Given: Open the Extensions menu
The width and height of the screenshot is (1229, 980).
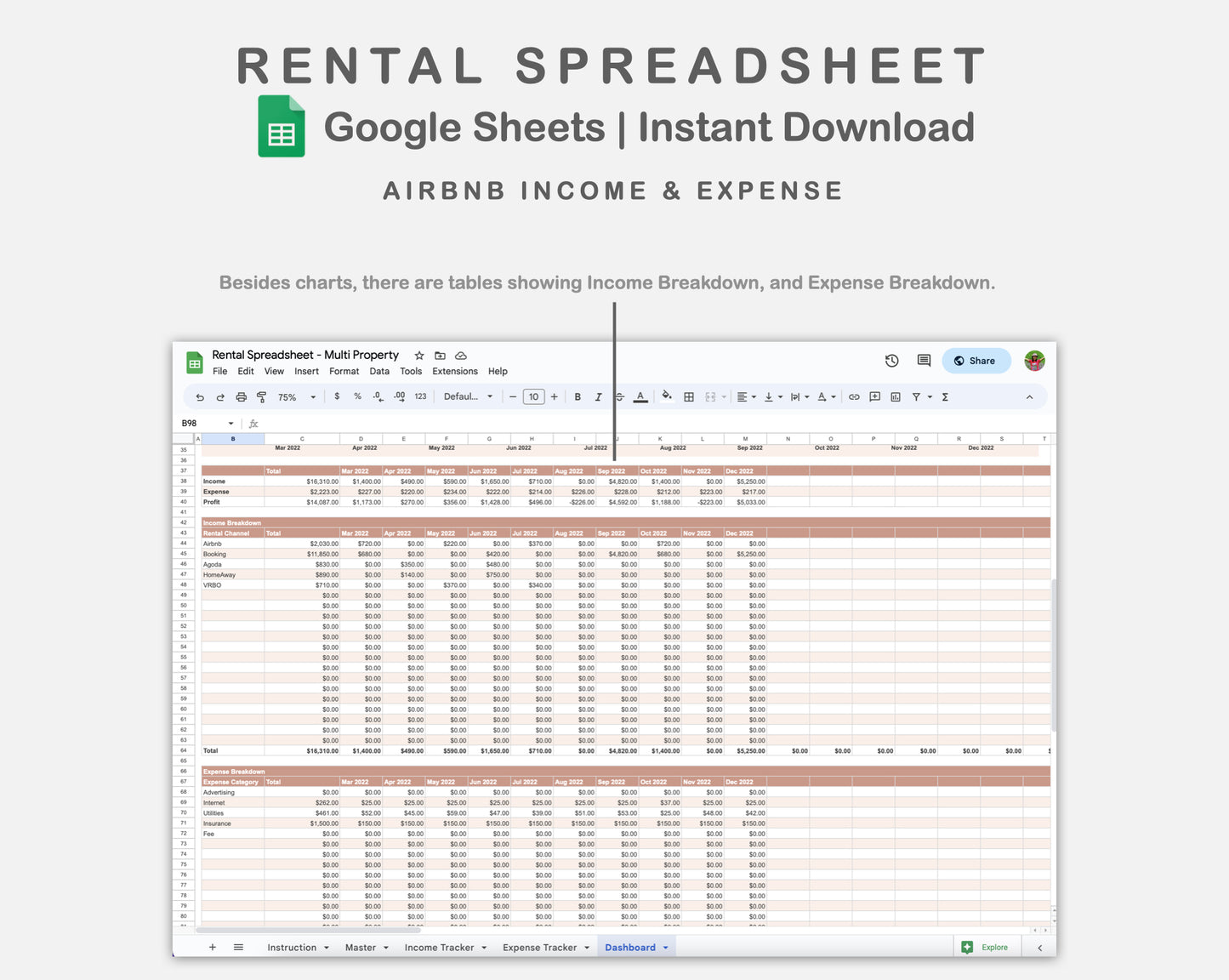Looking at the screenshot, I should 454,372.
